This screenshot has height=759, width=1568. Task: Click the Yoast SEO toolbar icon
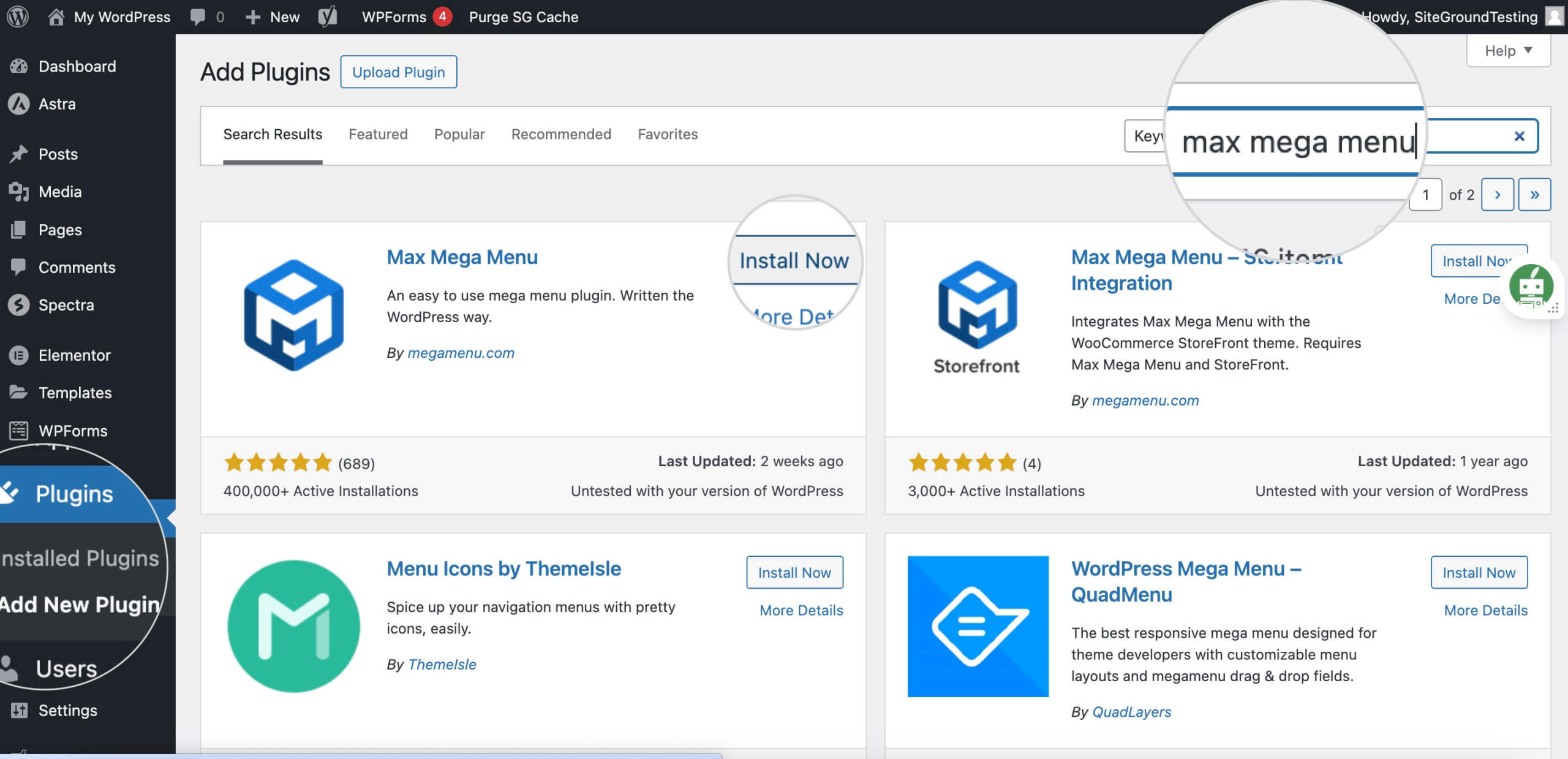[328, 16]
